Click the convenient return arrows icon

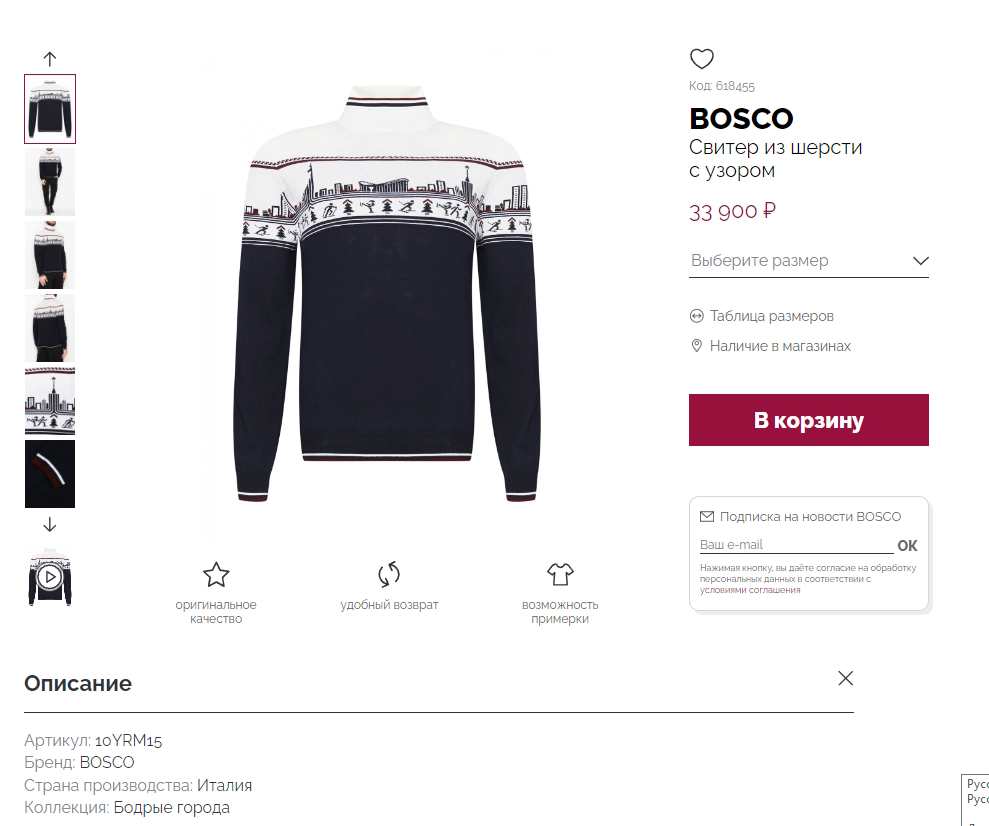point(389,574)
